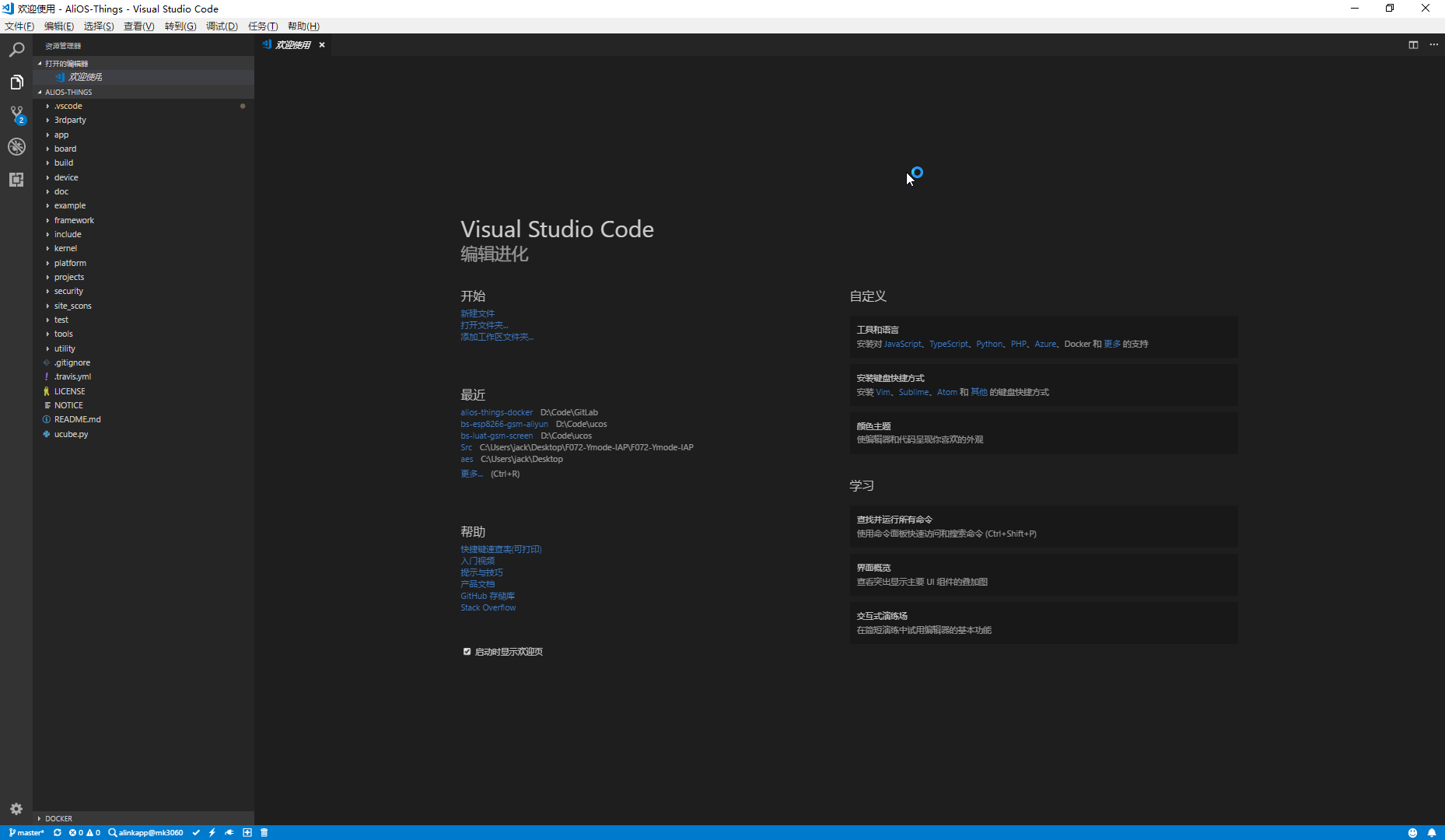The image size is (1445, 840).
Task: Open the Extensions view icon
Action: click(x=16, y=180)
